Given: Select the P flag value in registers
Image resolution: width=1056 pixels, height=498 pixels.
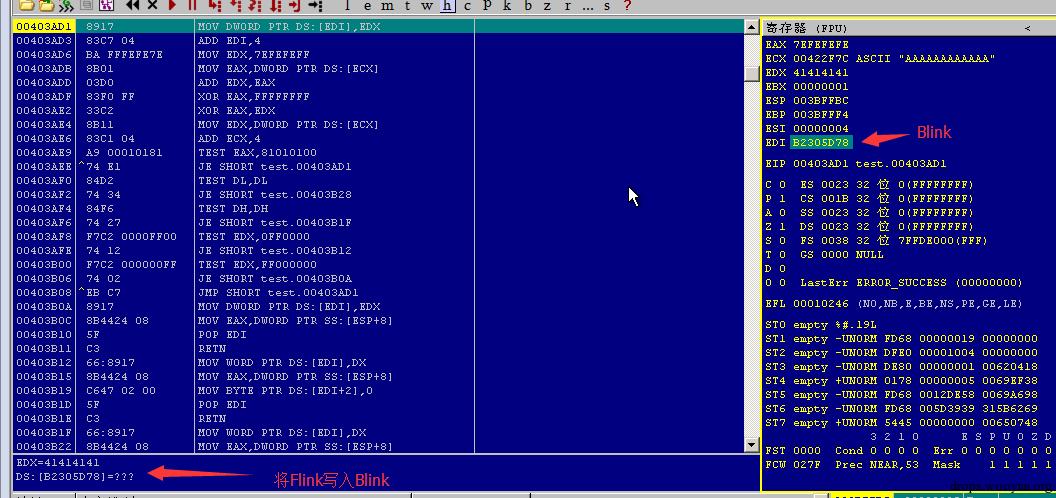Looking at the screenshot, I should click(x=782, y=199).
